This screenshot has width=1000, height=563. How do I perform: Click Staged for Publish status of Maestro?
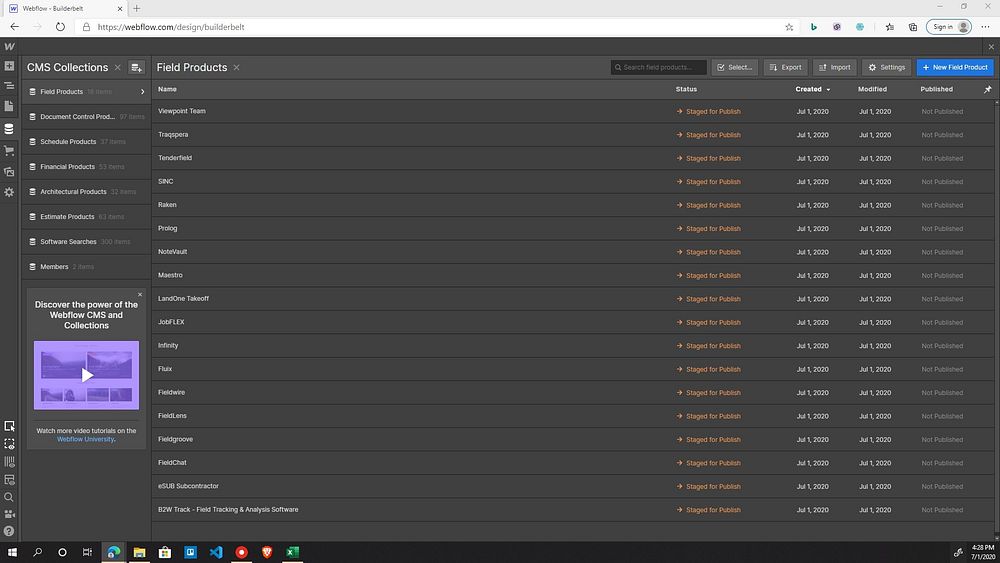coord(709,275)
